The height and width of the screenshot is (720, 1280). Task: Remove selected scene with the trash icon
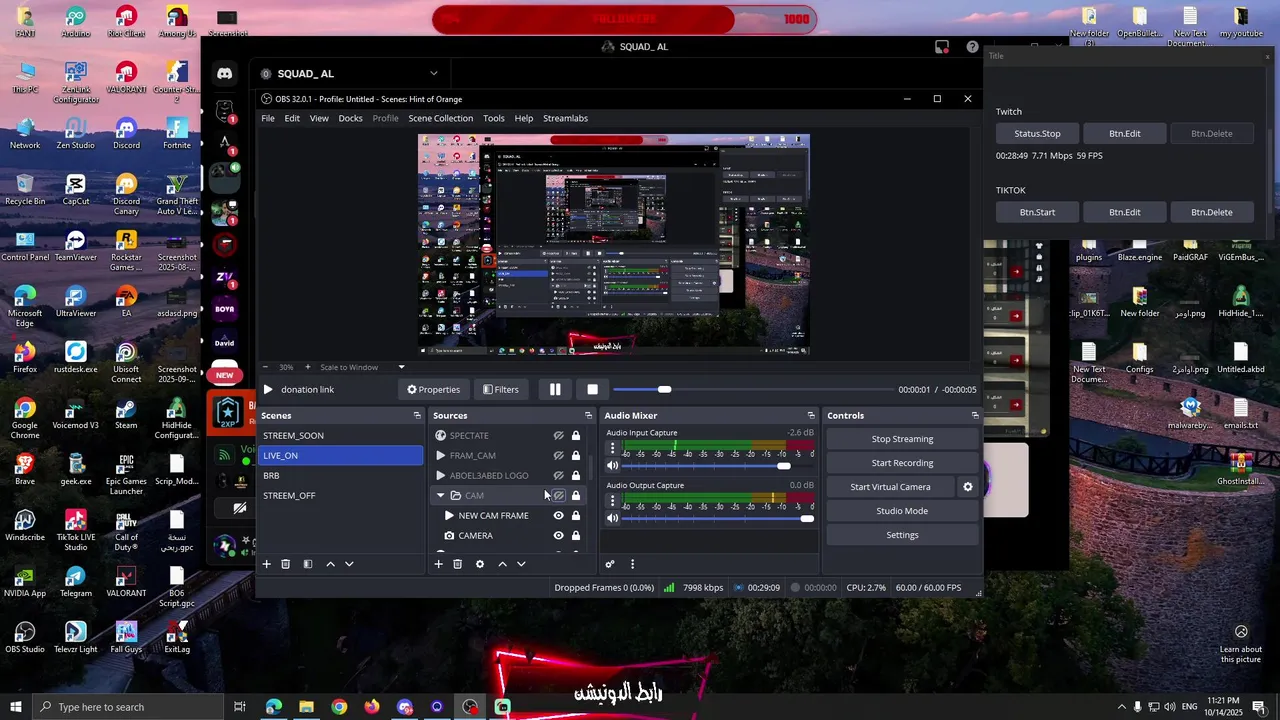click(x=285, y=564)
